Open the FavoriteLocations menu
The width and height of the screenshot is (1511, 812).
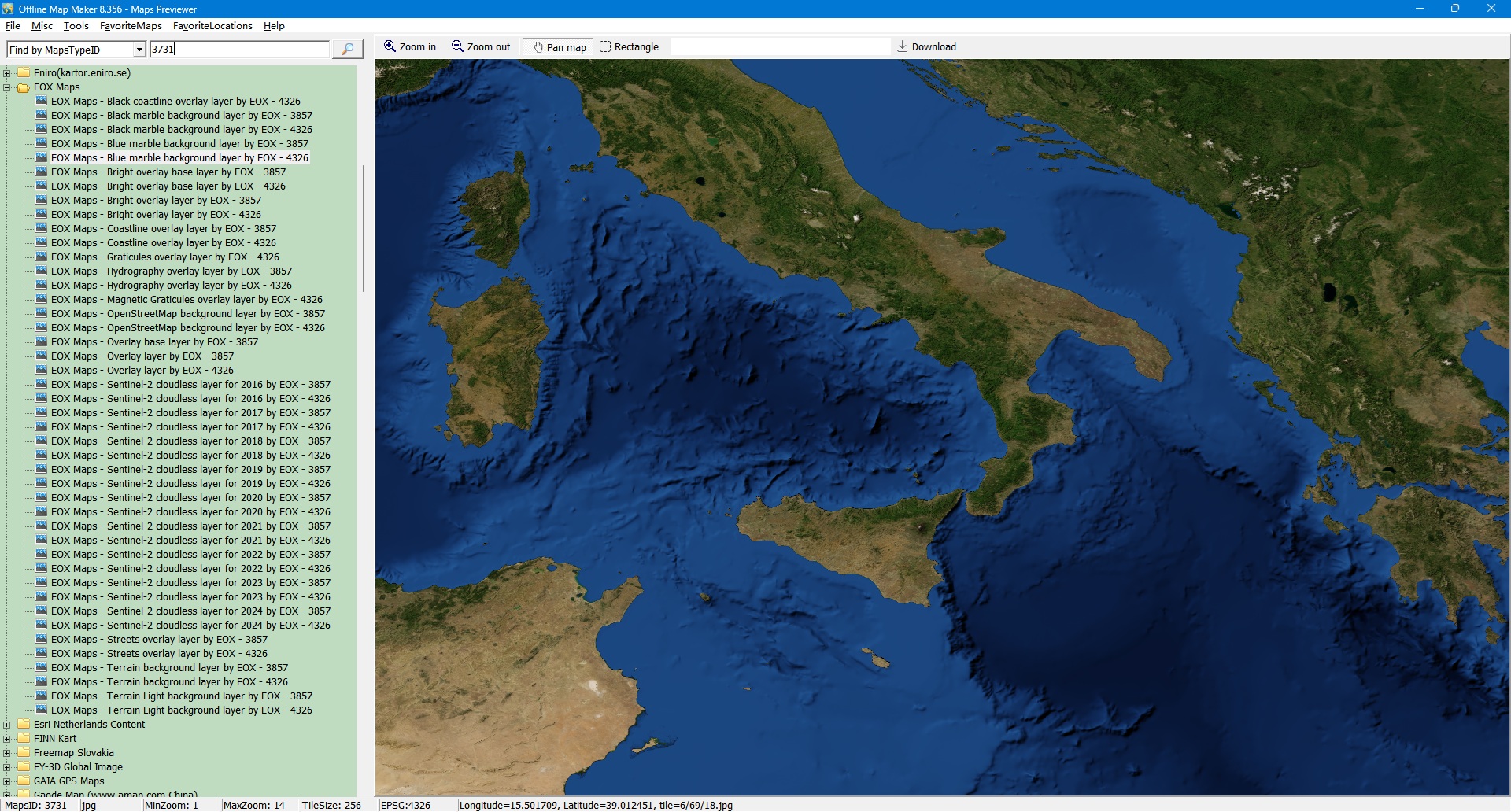click(x=212, y=26)
